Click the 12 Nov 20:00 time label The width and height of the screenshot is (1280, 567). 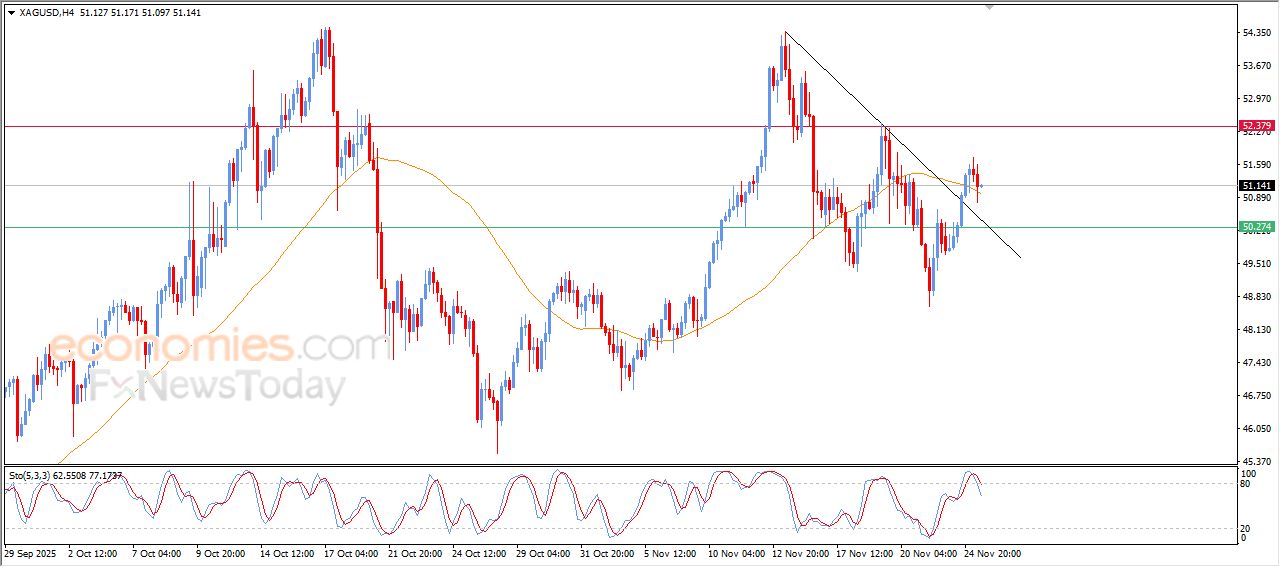[799, 552]
